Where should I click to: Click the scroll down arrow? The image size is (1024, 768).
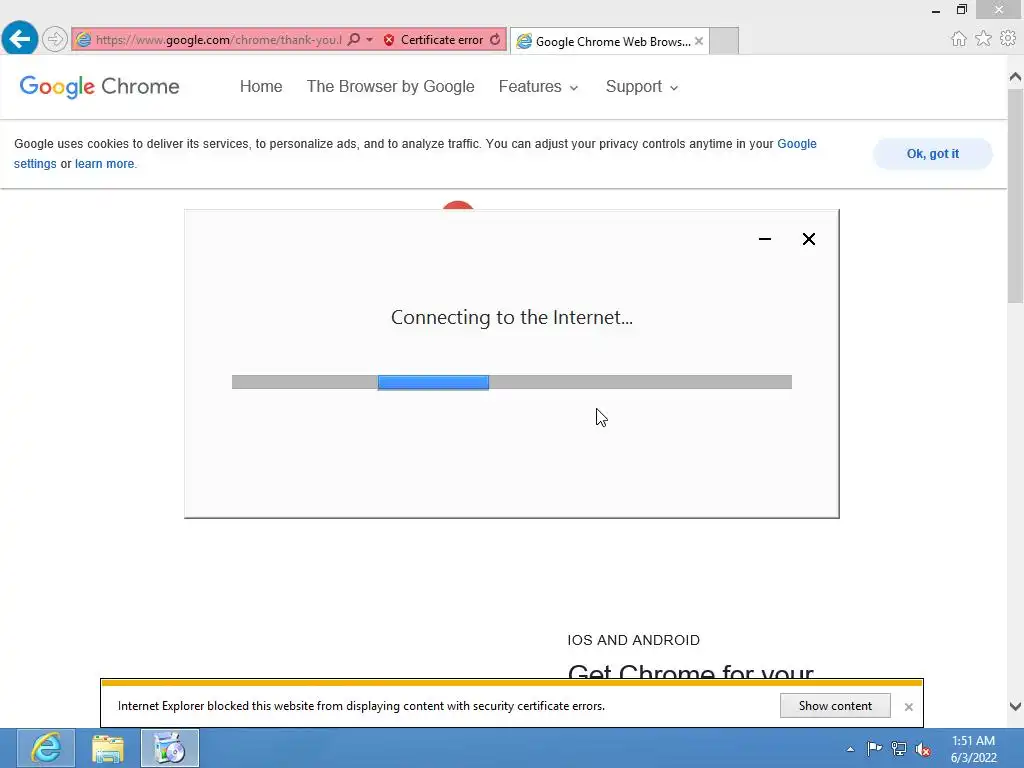pos(1015,706)
